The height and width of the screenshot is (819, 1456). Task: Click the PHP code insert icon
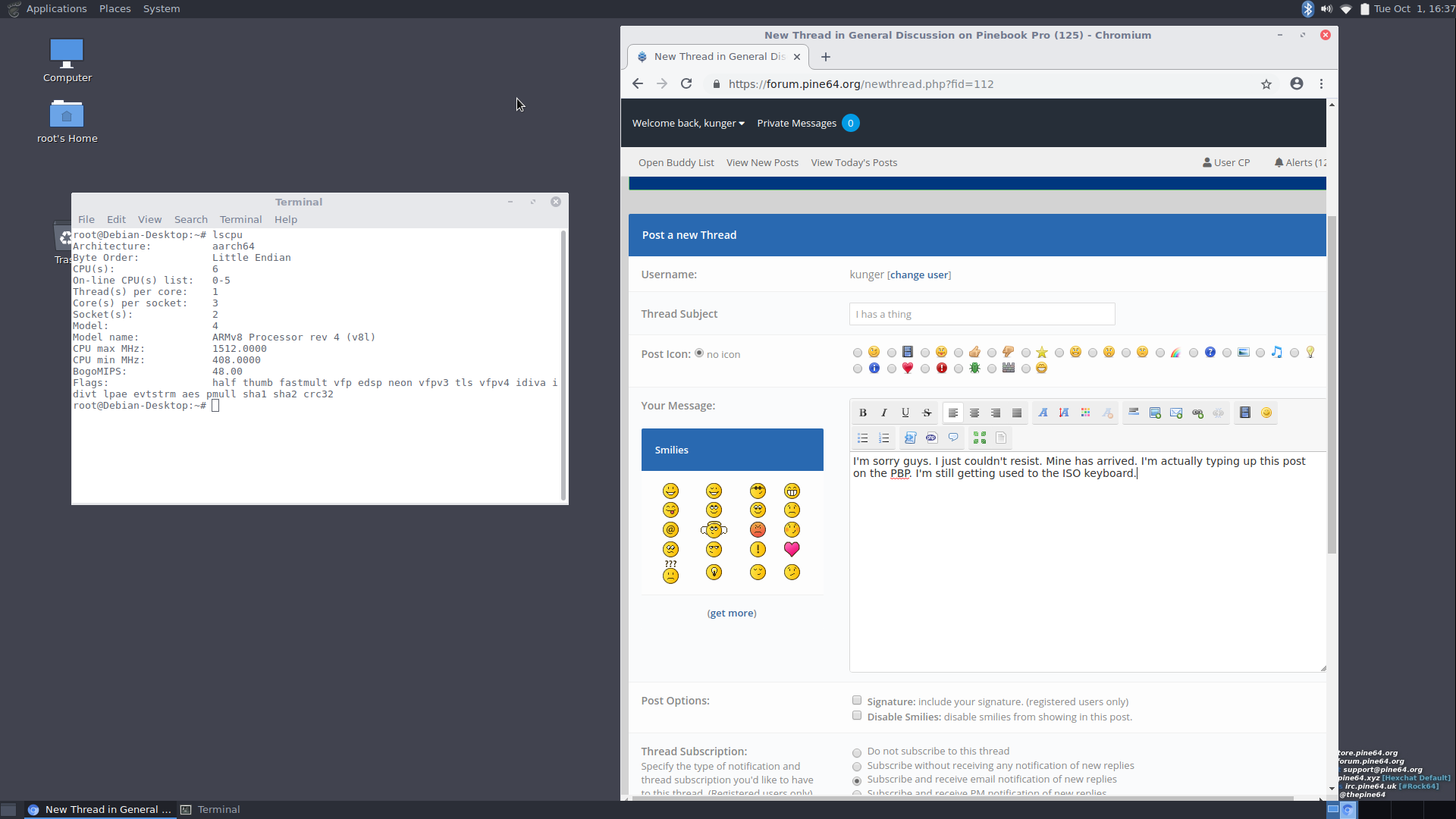931,438
